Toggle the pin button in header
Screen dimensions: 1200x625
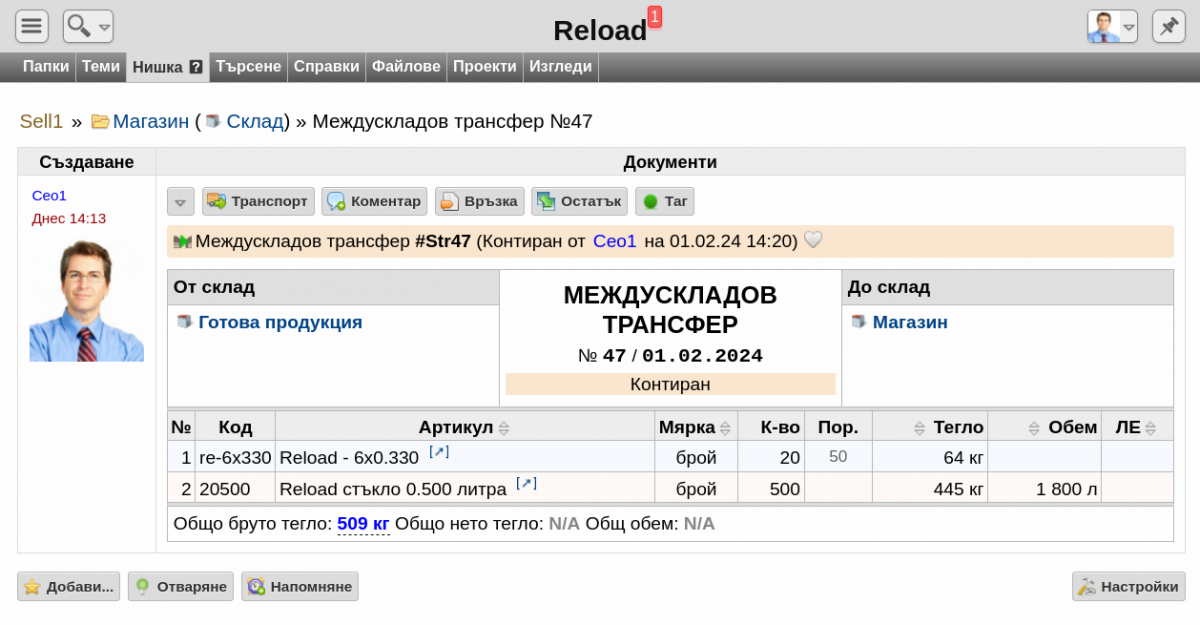1168,26
